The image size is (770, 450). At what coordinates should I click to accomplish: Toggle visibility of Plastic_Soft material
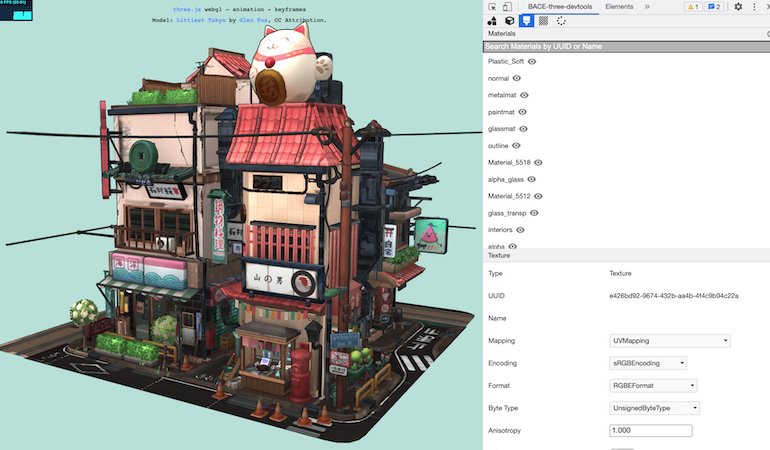(532, 61)
